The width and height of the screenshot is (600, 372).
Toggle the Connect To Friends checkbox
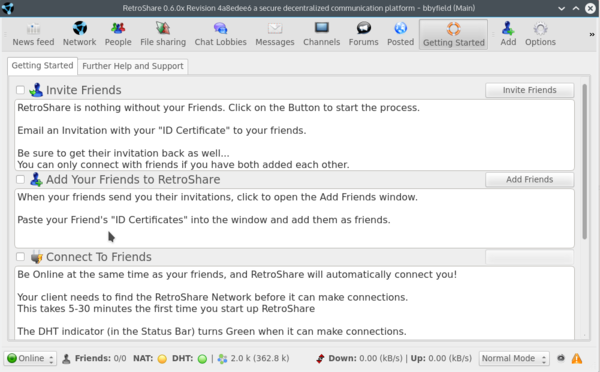pos(21,257)
